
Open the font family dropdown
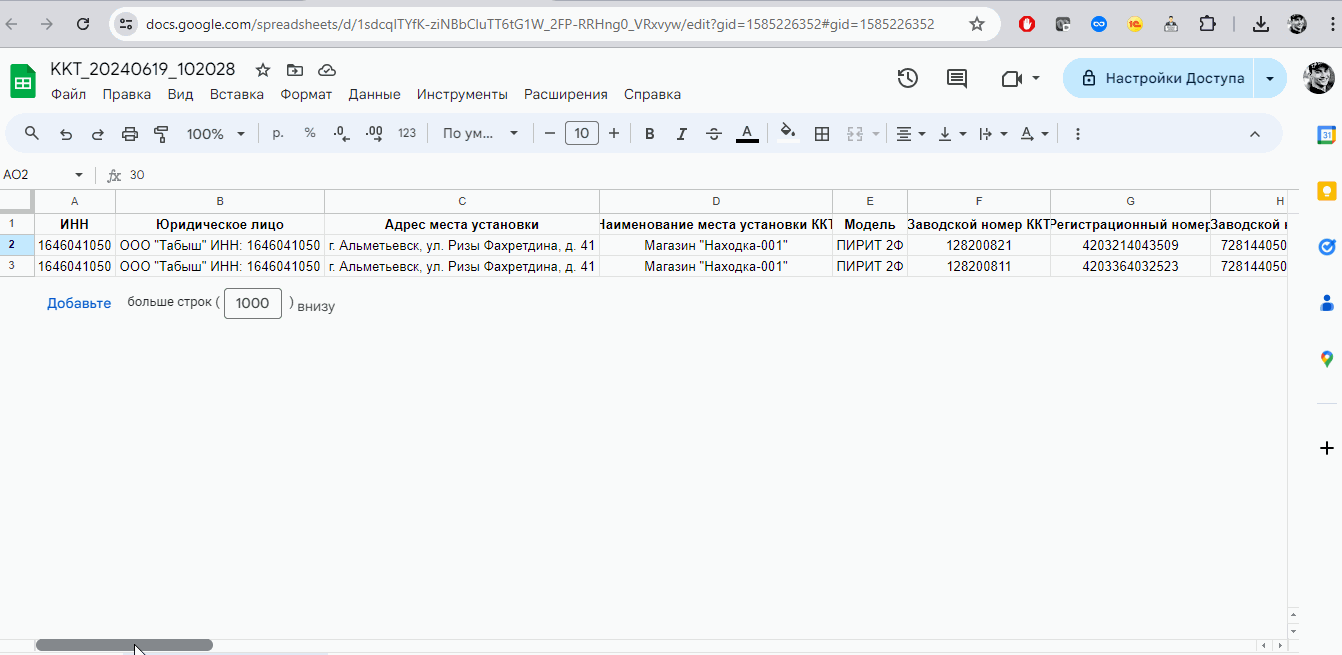pyautogui.click(x=481, y=134)
